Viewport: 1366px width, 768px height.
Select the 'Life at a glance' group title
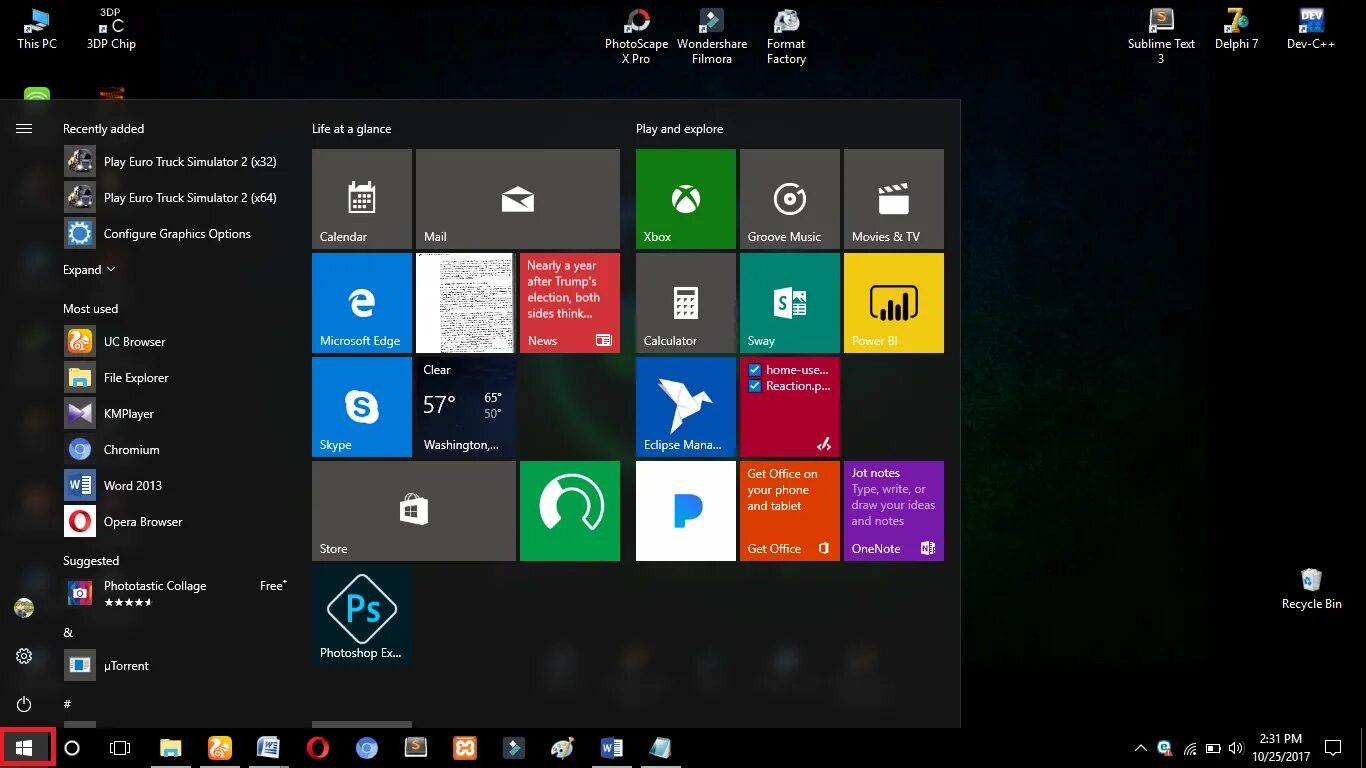point(352,129)
